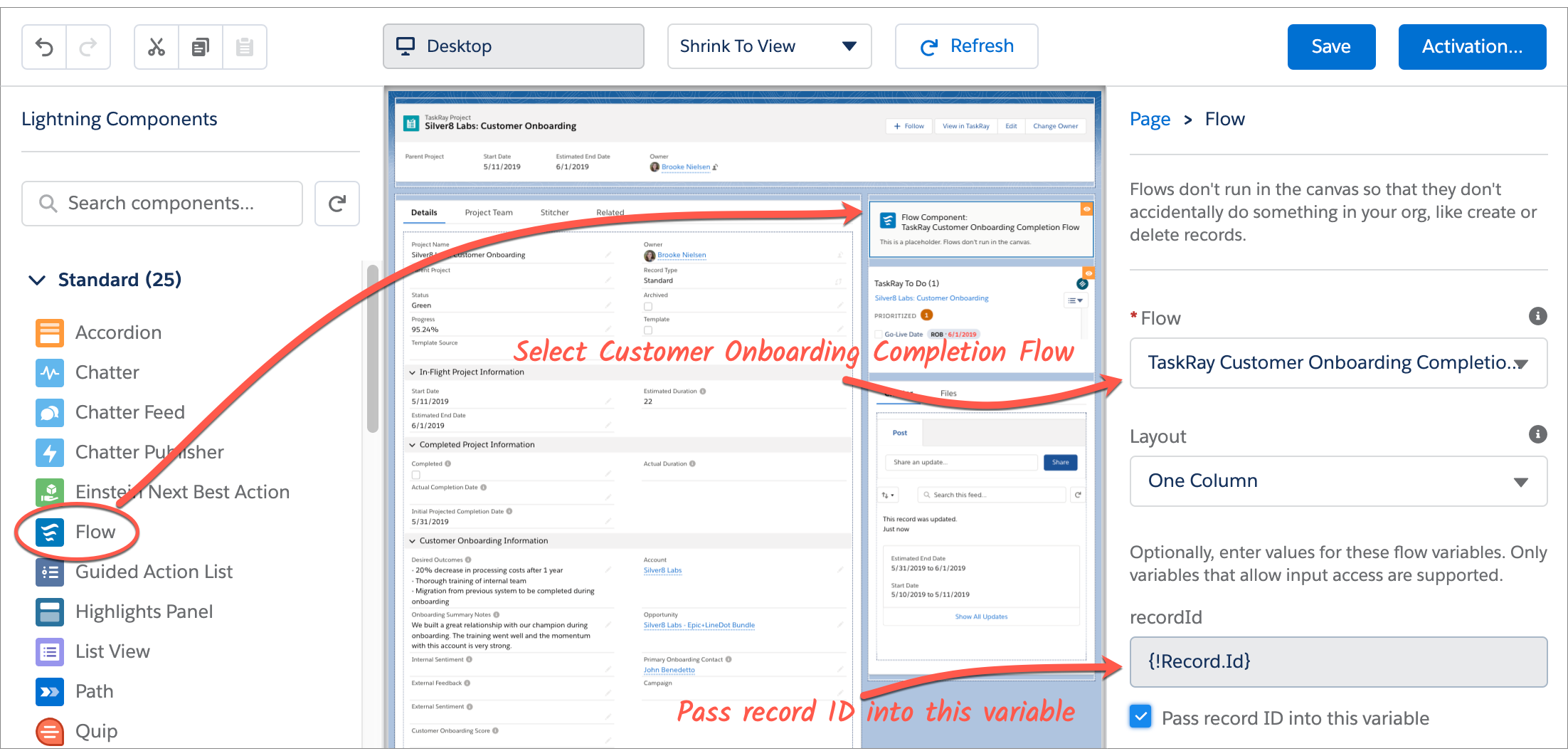The height and width of the screenshot is (756, 1568).
Task: Open the Activation dialog
Action: [1472, 47]
